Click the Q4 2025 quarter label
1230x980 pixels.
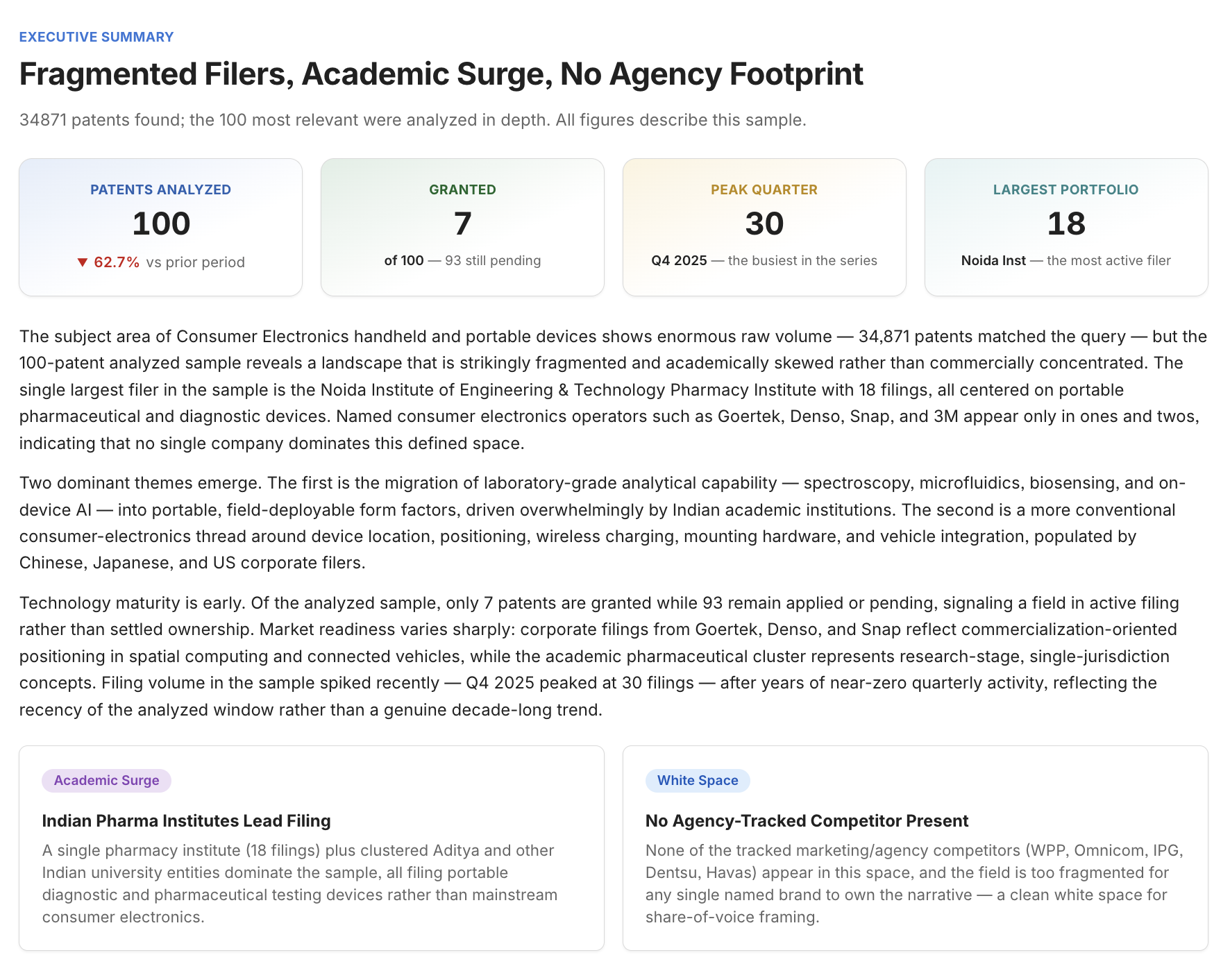click(679, 260)
